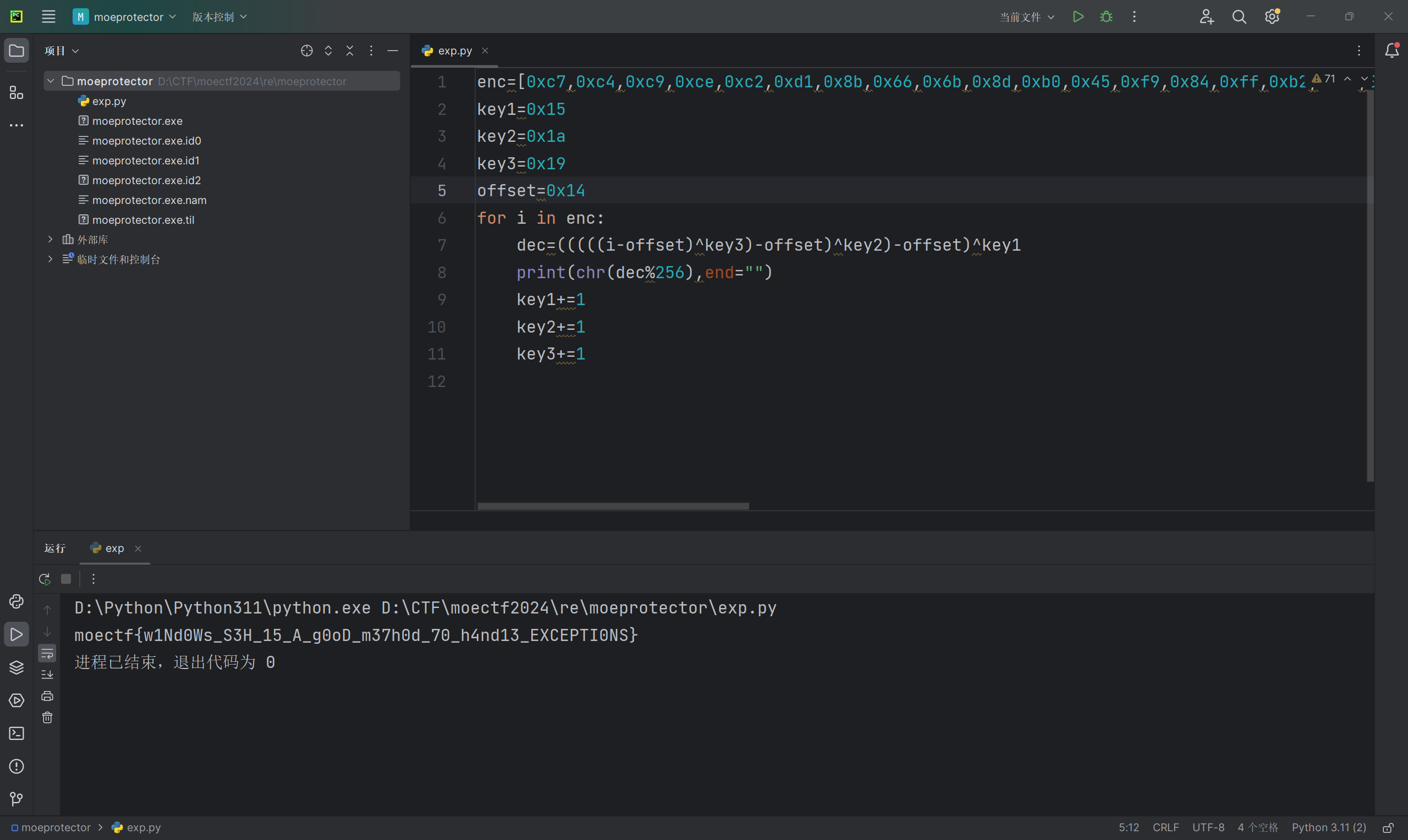Image resolution: width=1408 pixels, height=840 pixels.
Task: Click Python 3.11 (2) interpreter in status bar
Action: click(x=1328, y=827)
